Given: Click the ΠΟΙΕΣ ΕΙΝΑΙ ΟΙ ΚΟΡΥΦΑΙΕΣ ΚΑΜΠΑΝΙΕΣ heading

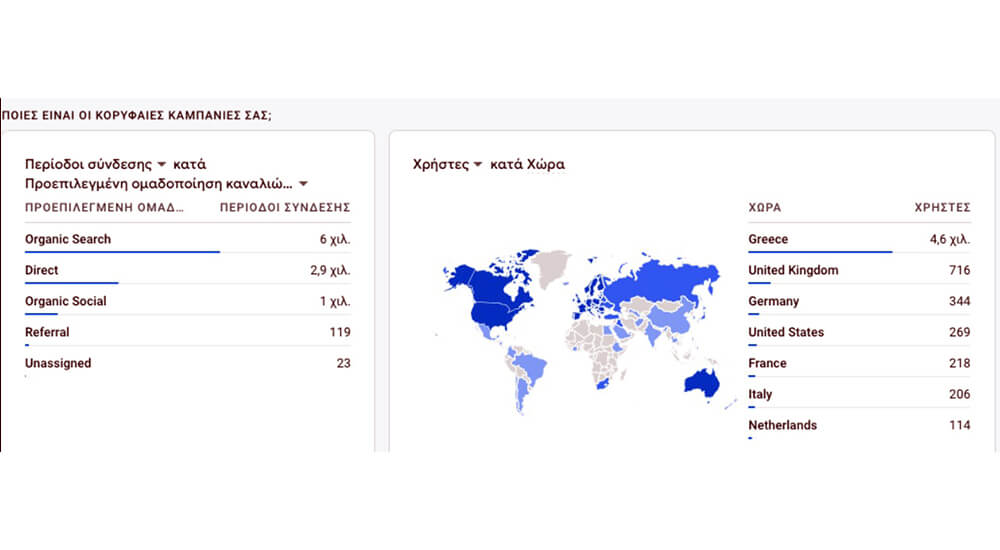Looking at the screenshot, I should pyautogui.click(x=136, y=115).
